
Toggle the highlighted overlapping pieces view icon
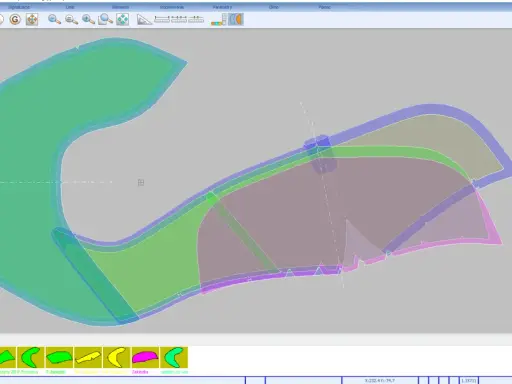(x=236, y=19)
